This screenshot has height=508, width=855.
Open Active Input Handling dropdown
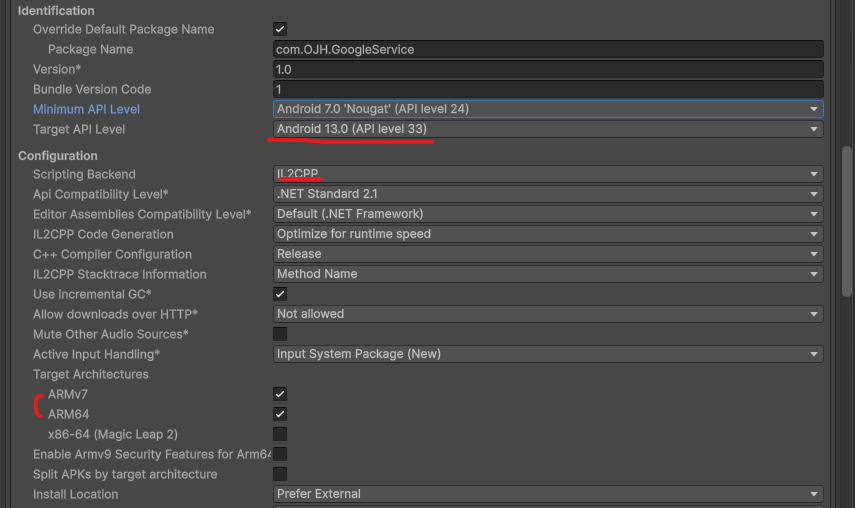pyautogui.click(x=548, y=354)
